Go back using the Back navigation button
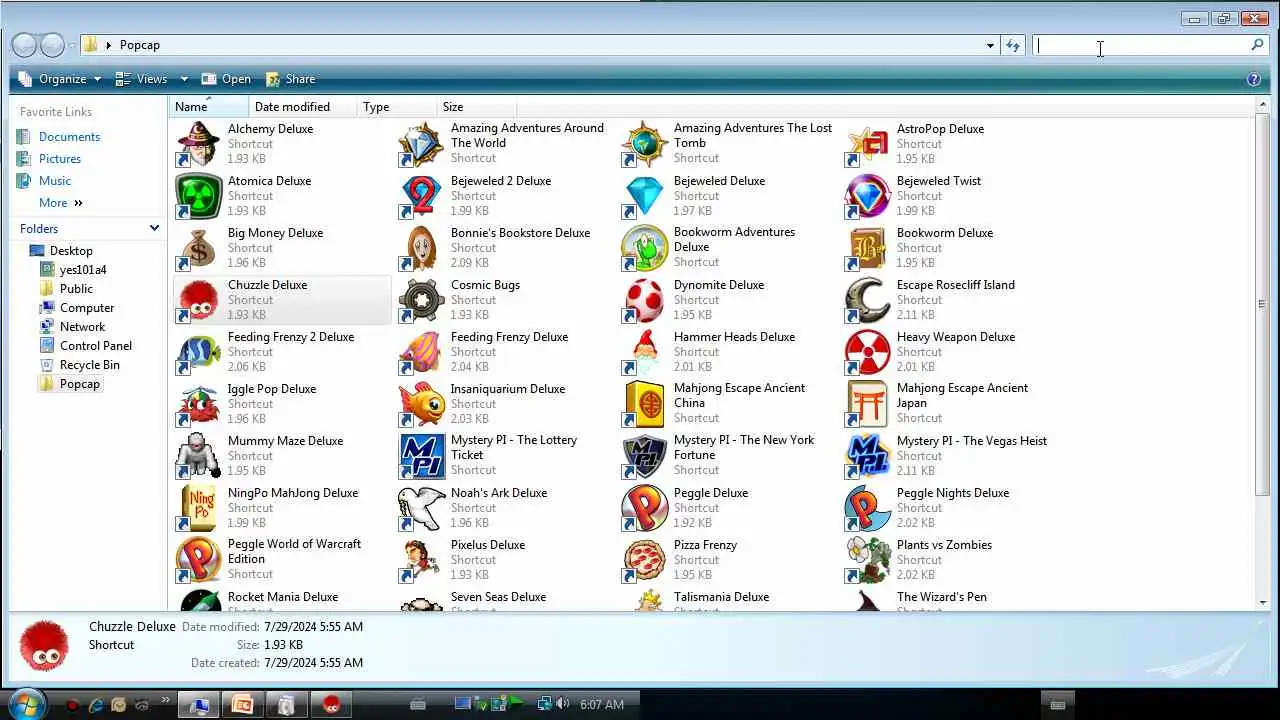 pos(25,45)
